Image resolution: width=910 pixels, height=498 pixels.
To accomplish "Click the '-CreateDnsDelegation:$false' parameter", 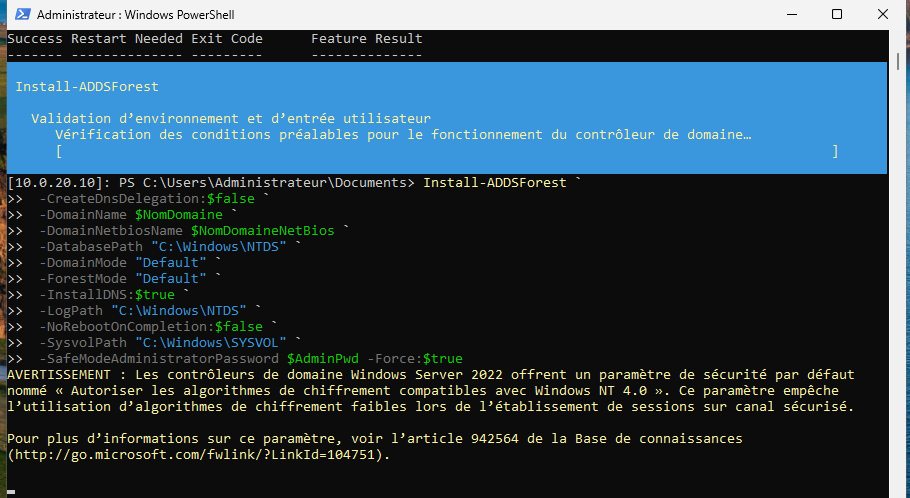I will 147,199.
